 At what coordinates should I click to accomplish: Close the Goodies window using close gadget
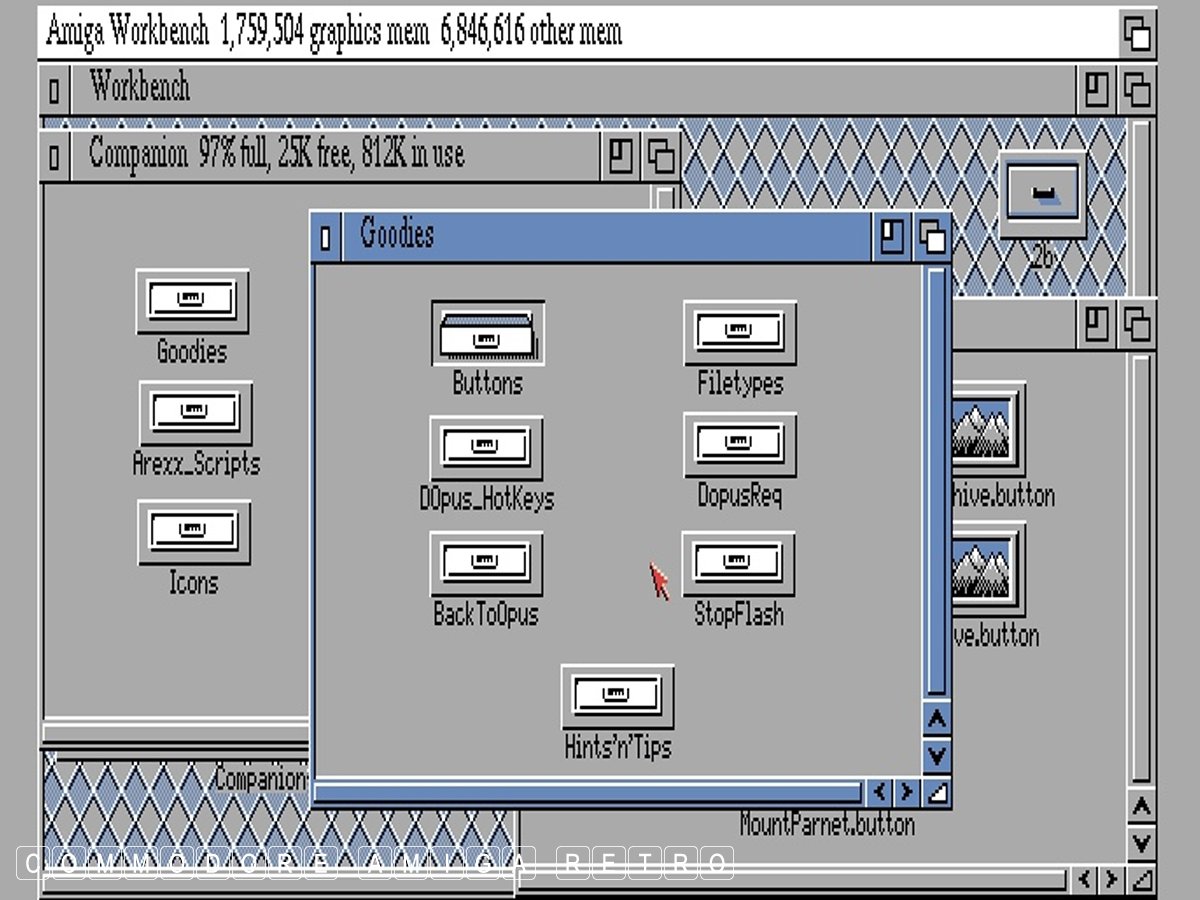pos(325,238)
